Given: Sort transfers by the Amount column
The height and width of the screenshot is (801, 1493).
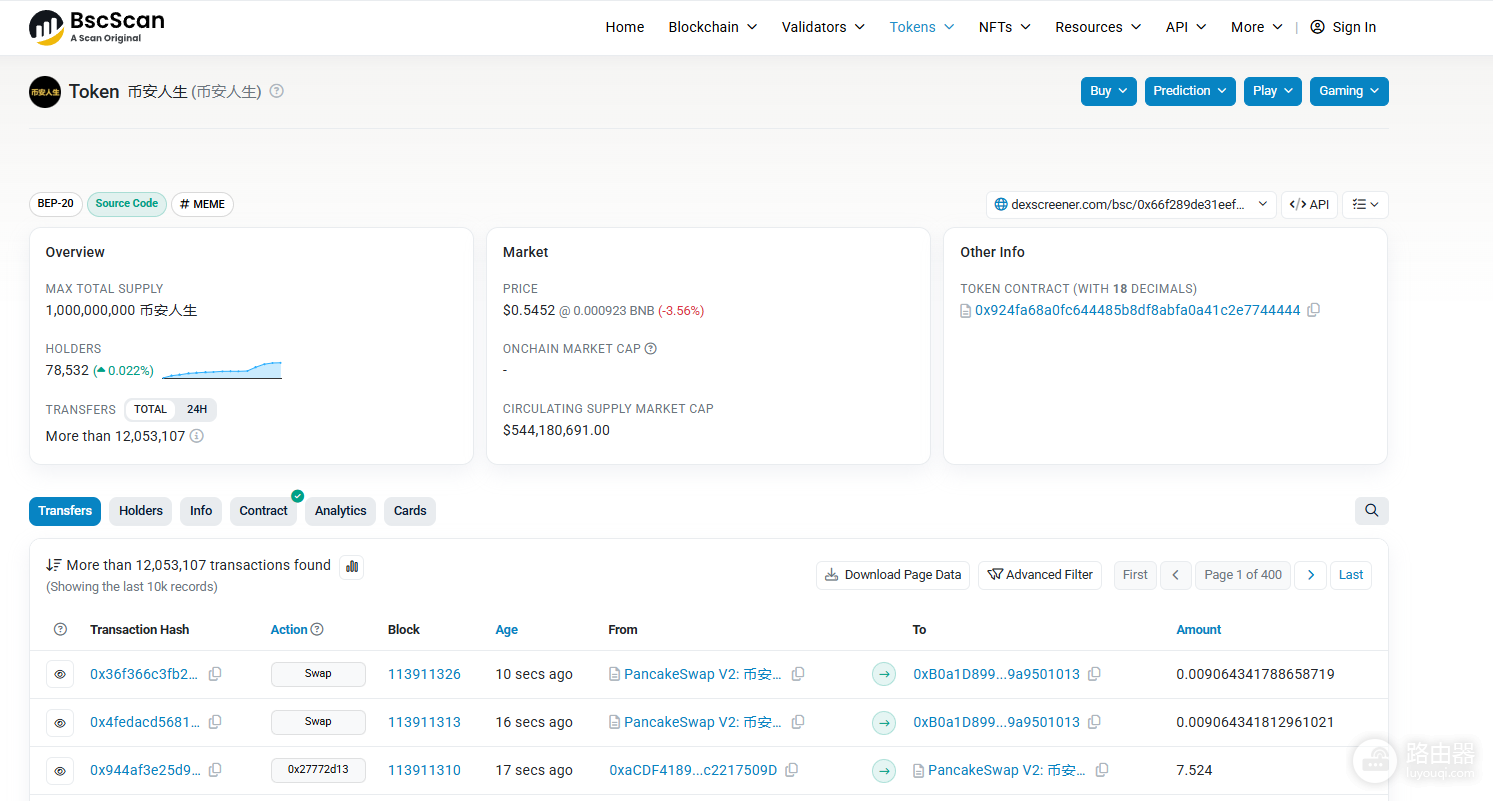Looking at the screenshot, I should (x=1199, y=630).
